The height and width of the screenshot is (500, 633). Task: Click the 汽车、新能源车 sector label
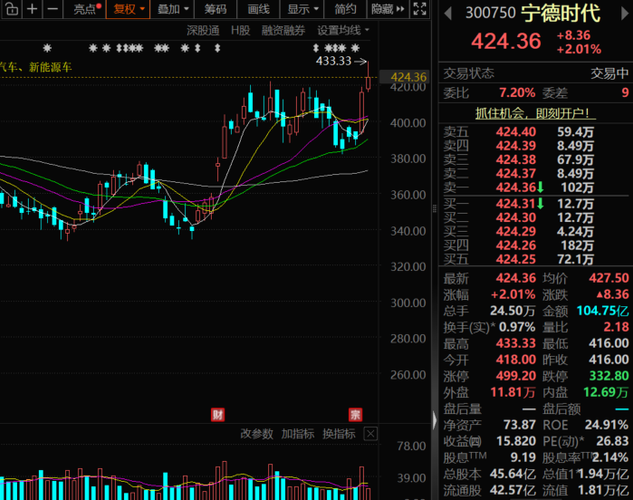click(x=36, y=67)
